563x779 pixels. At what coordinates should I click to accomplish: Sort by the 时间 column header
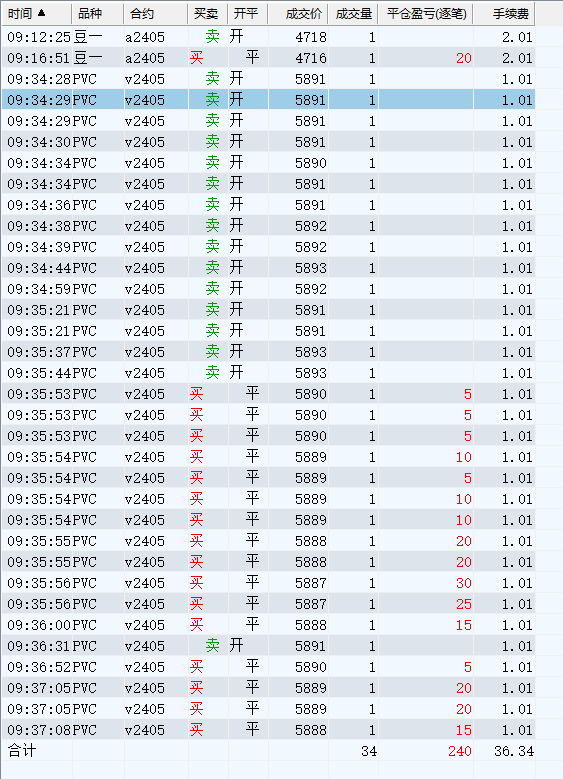click(x=36, y=14)
